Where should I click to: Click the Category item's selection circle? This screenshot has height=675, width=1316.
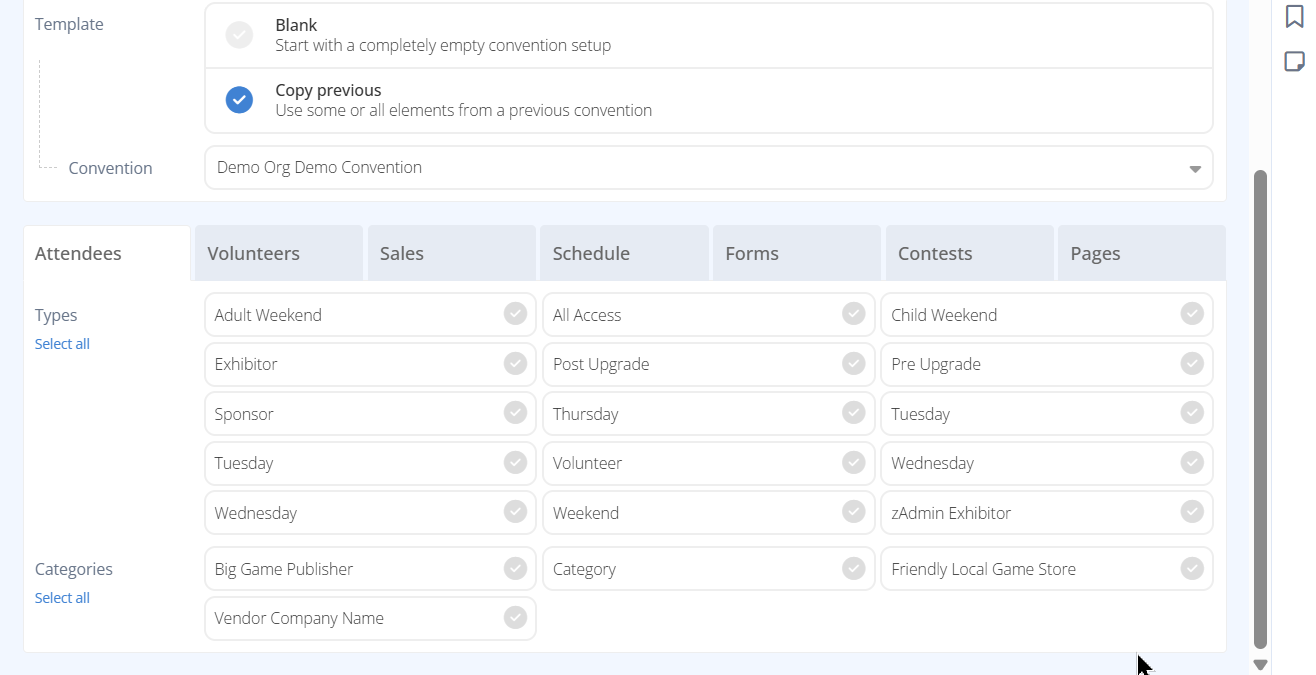click(853, 568)
